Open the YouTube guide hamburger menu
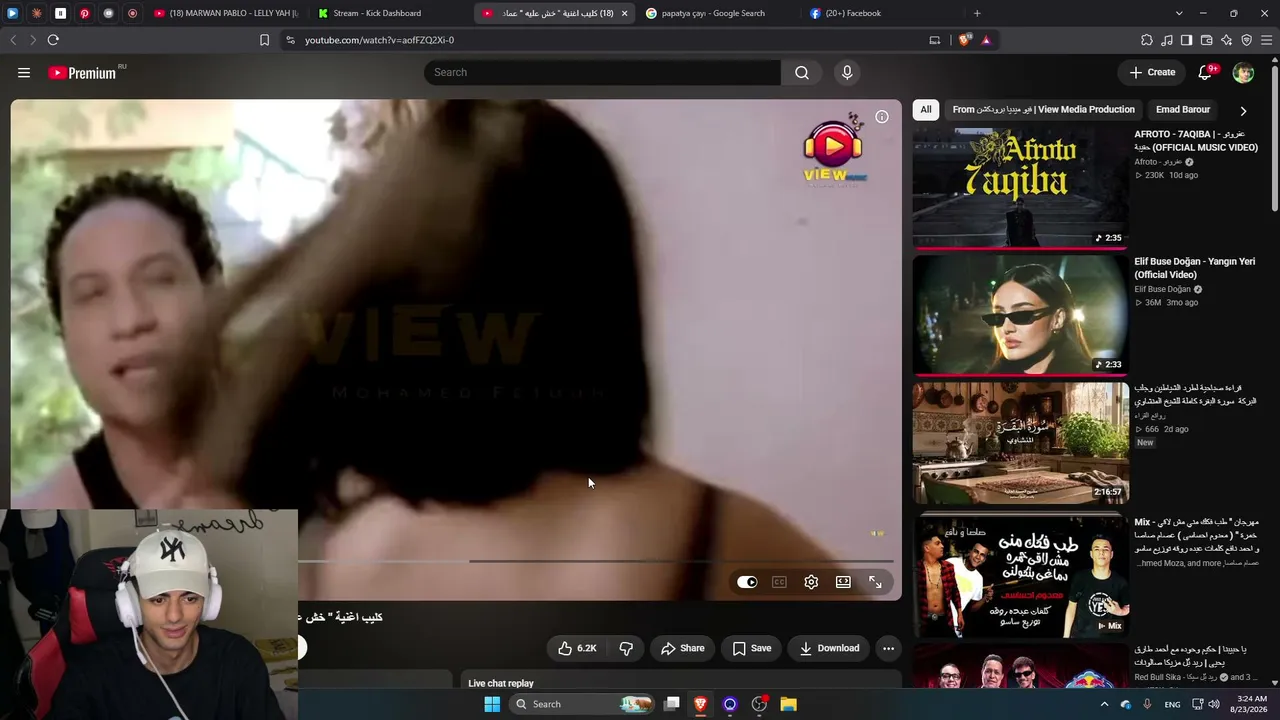 (x=24, y=72)
